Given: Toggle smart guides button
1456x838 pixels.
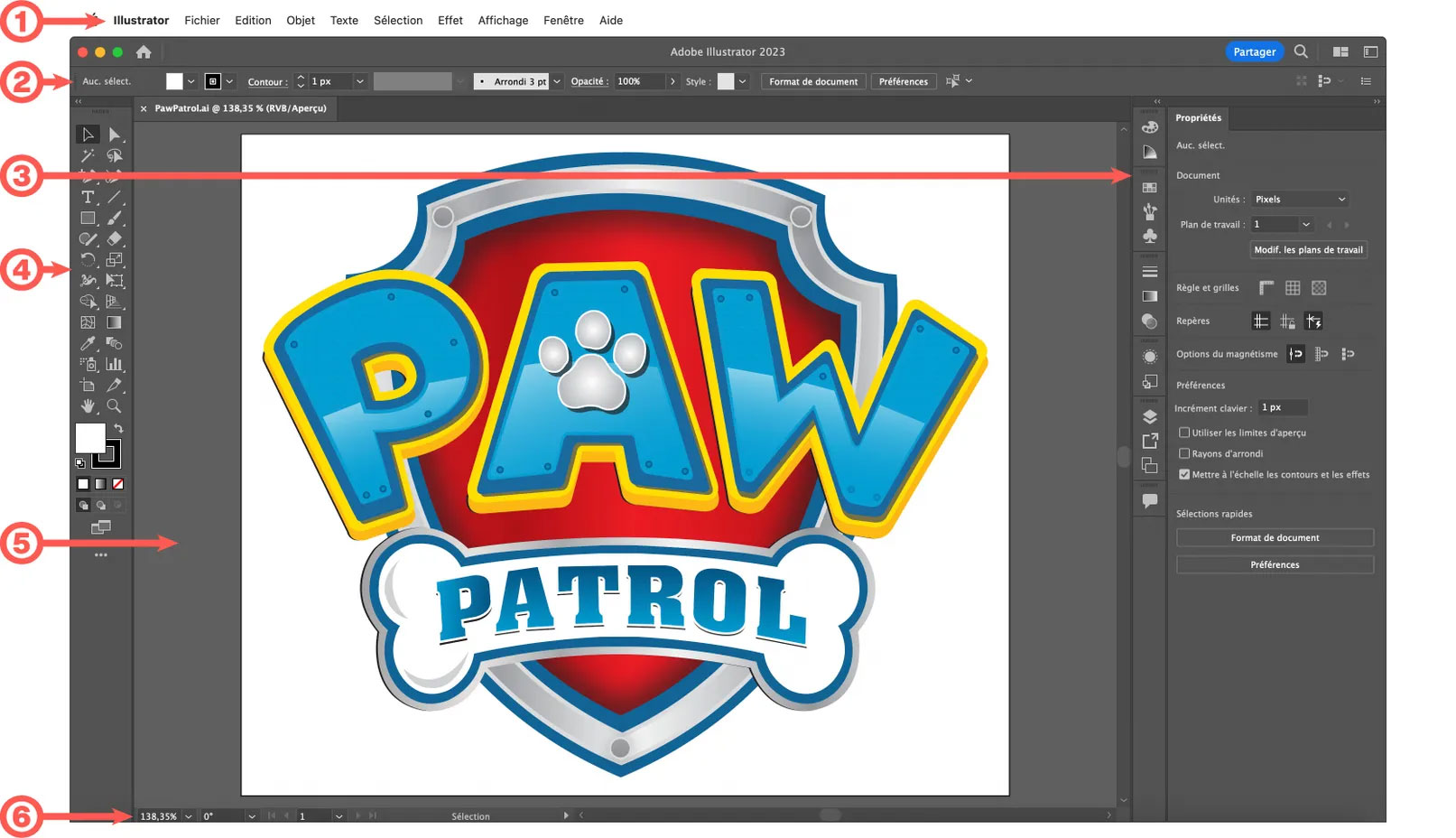Looking at the screenshot, I should (1313, 321).
